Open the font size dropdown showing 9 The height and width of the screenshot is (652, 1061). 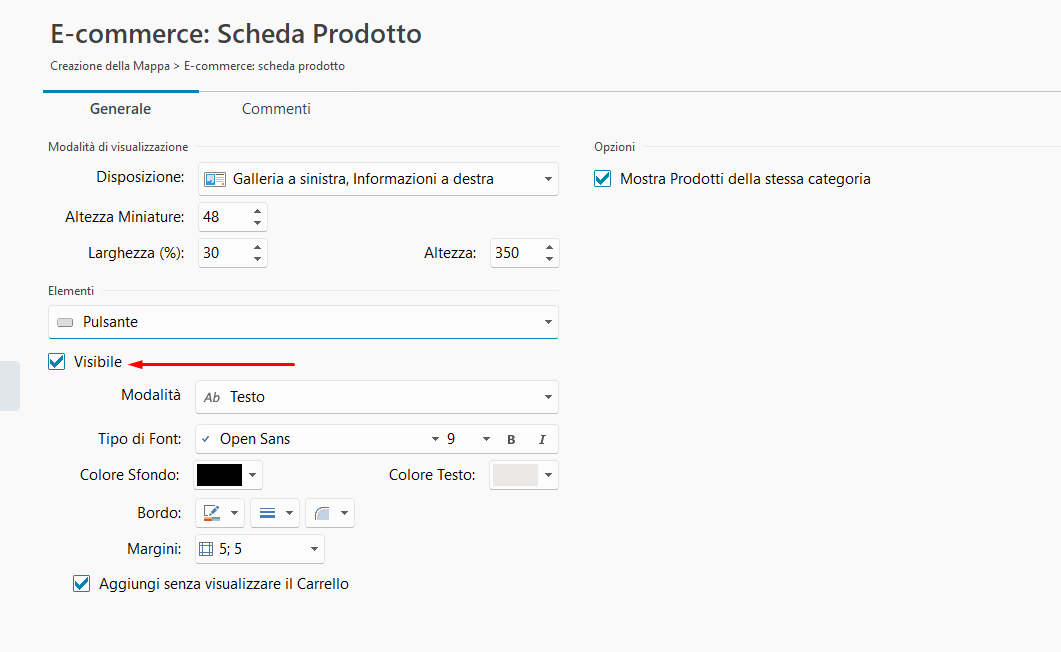click(468, 439)
